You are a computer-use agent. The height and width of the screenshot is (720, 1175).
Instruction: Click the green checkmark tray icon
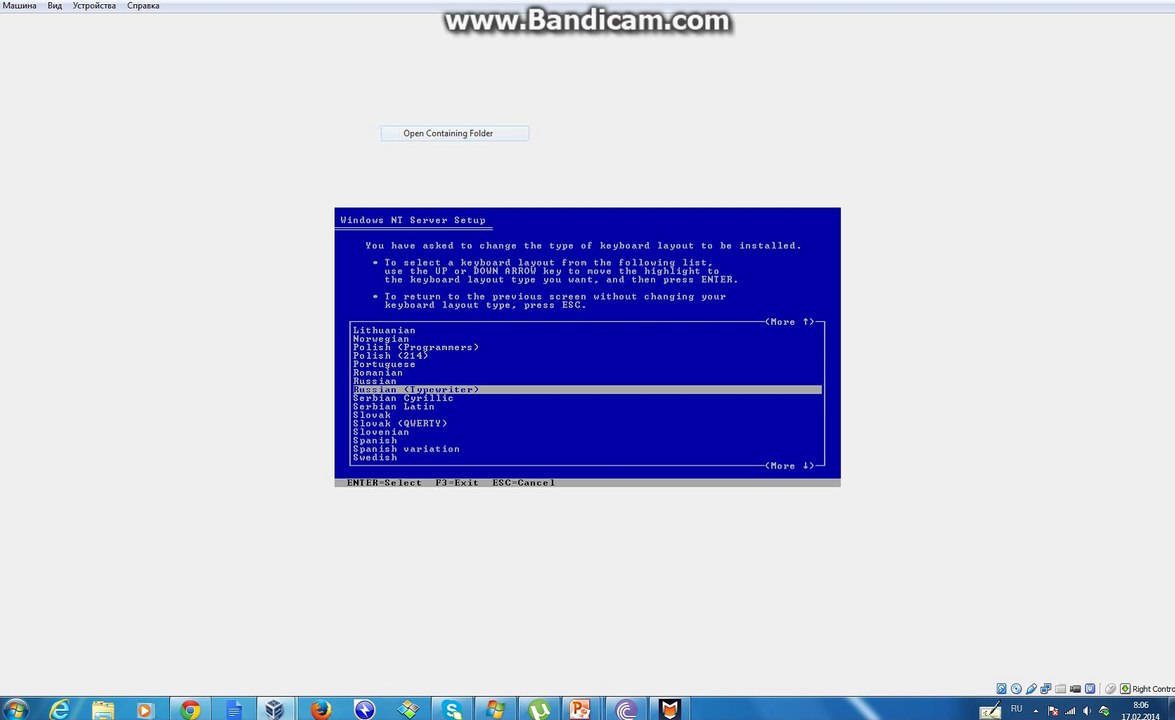1104,710
